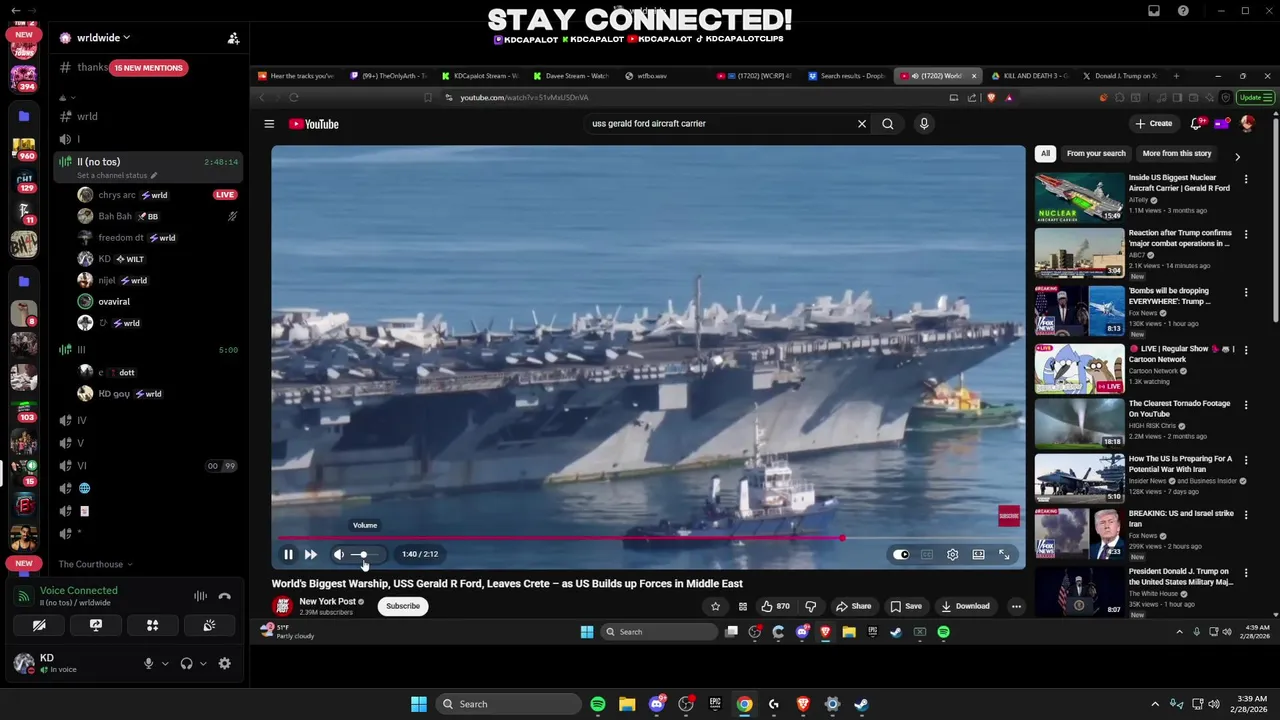
Task: Like the video with 870 likes
Action: click(x=775, y=606)
